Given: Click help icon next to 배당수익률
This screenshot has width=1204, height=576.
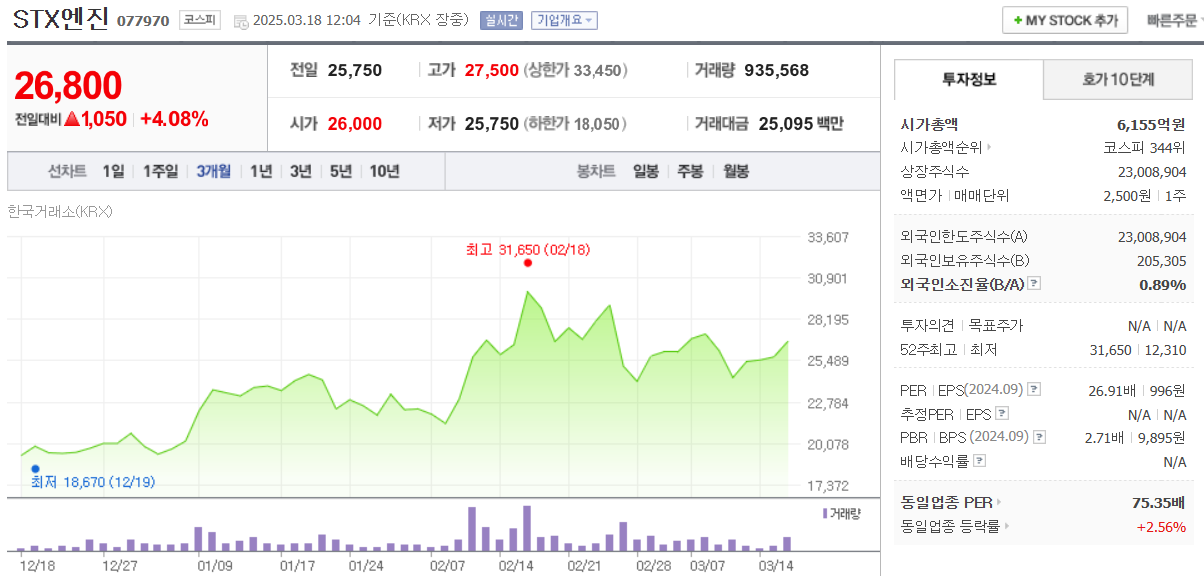Looking at the screenshot, I should tap(979, 461).
